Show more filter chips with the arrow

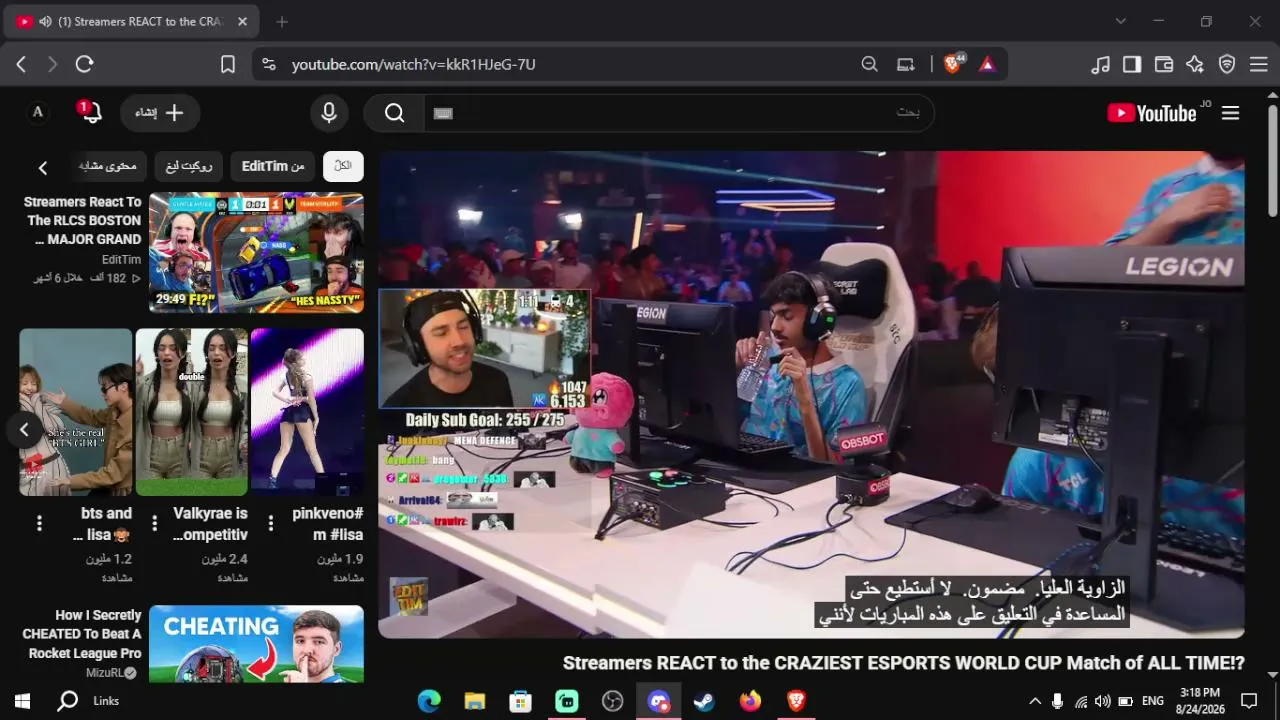[x=43, y=168]
